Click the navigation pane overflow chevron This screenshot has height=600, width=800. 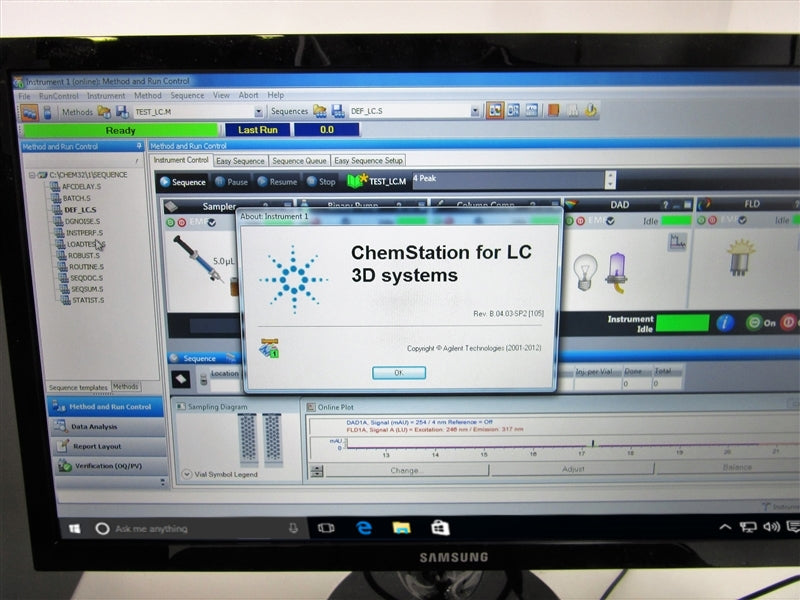[x=163, y=482]
